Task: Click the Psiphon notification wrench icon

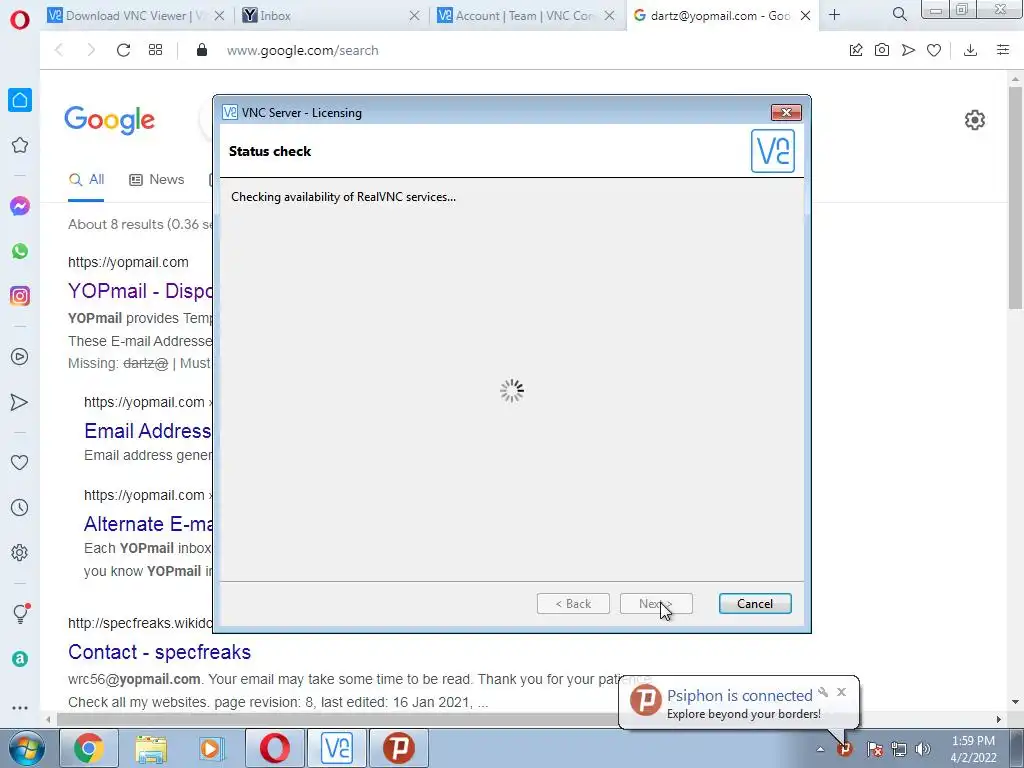Action: tap(823, 692)
